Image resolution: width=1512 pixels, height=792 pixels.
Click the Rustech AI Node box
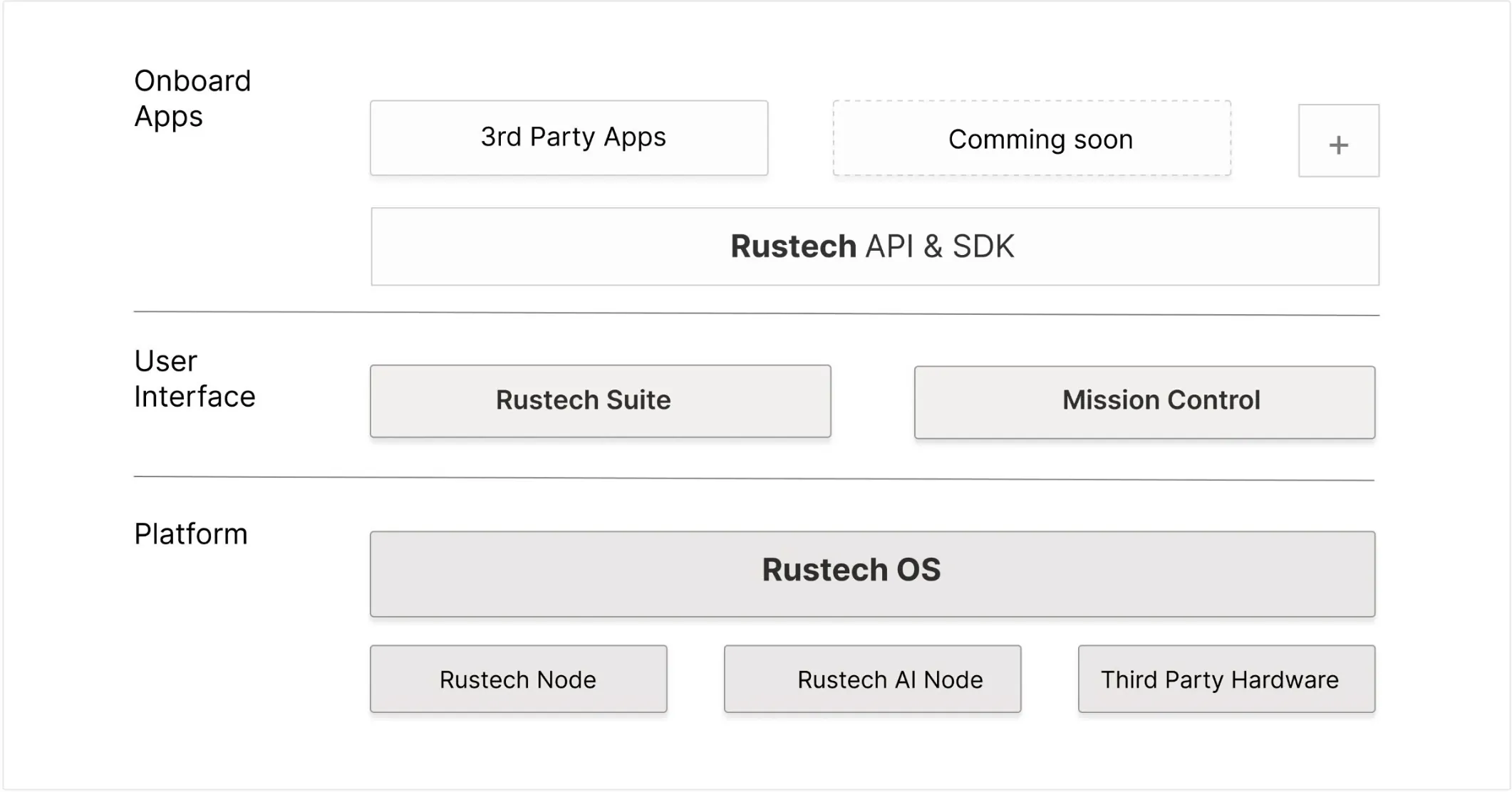(x=872, y=679)
